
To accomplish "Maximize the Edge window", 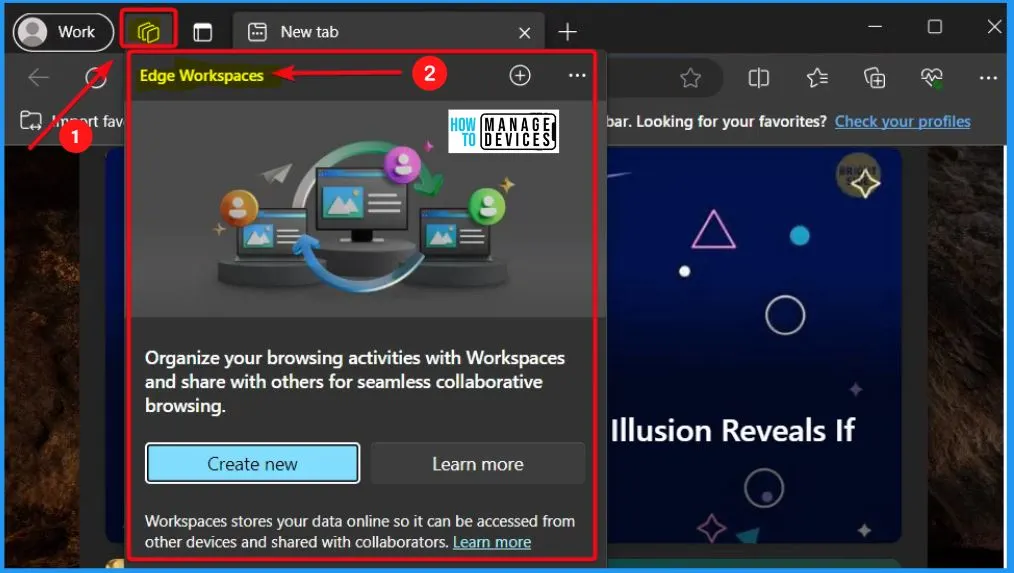I will pos(934,27).
